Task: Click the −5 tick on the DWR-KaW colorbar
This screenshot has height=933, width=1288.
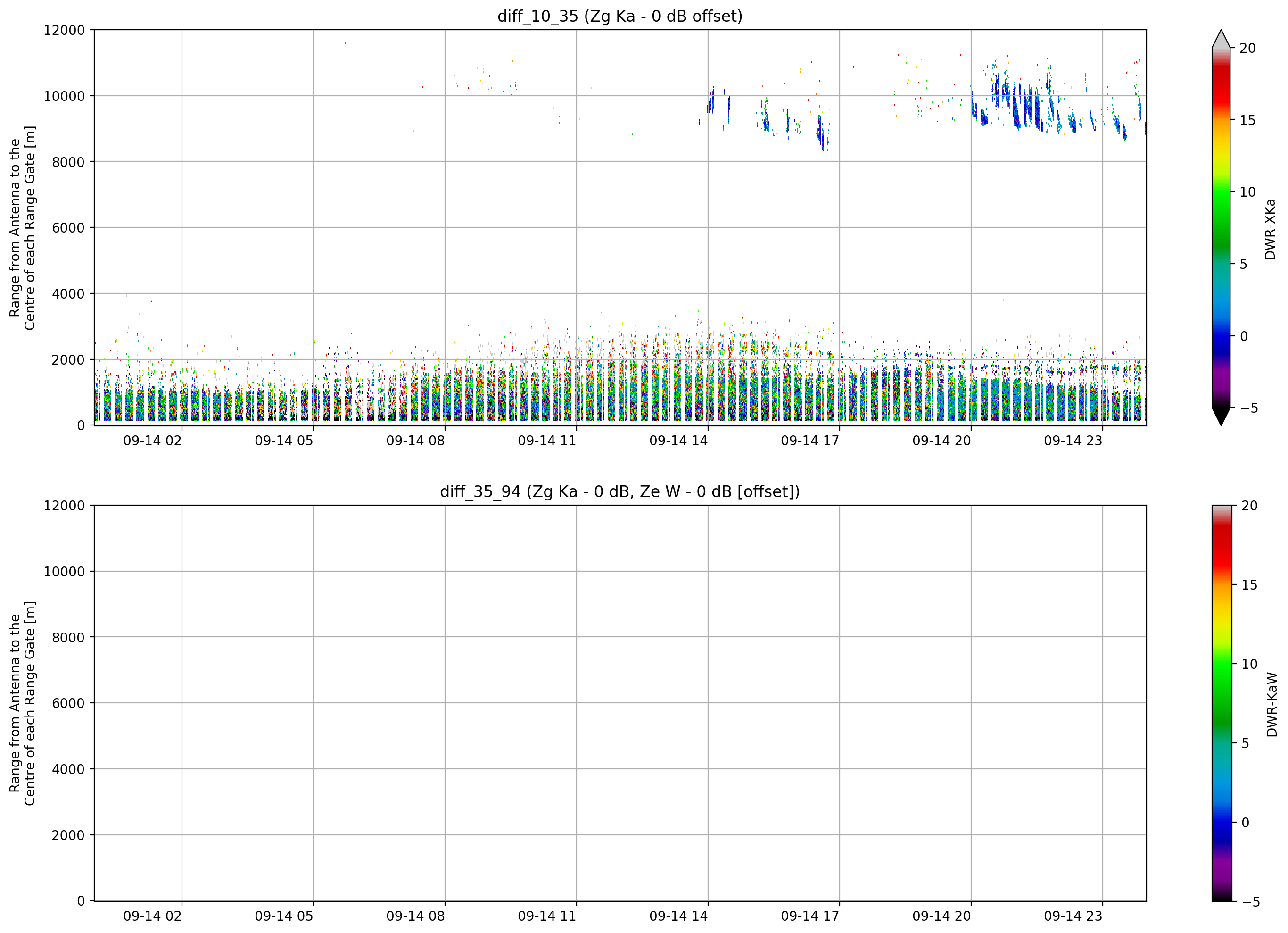Action: (x=1251, y=902)
